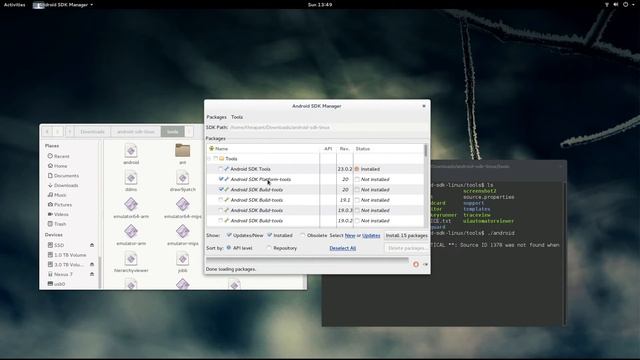Screen dimensions: 640x360
Task: Select the emulator-arm executable icon
Action: pos(131,231)
